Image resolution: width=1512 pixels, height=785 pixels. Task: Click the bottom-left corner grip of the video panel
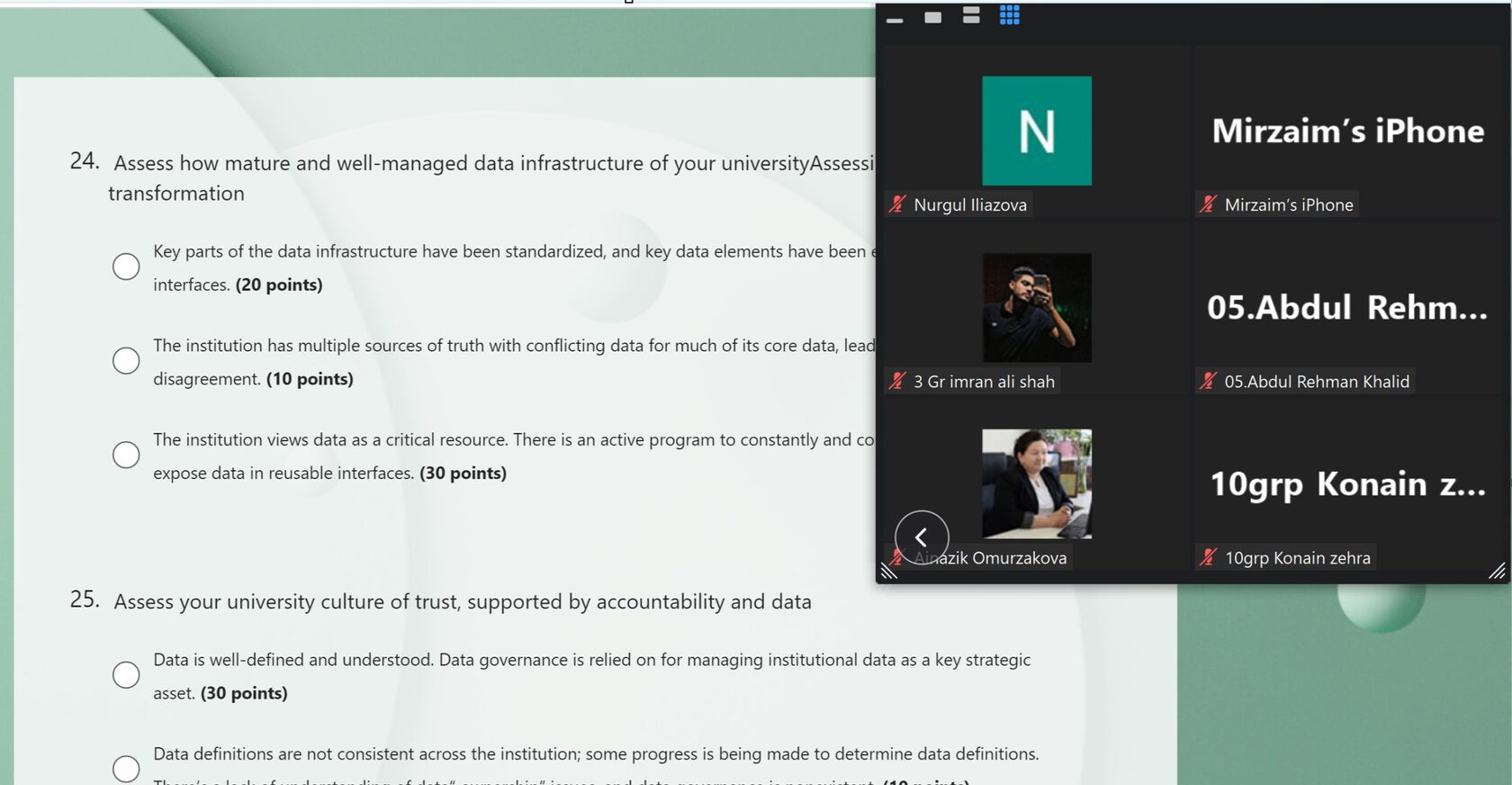point(889,571)
